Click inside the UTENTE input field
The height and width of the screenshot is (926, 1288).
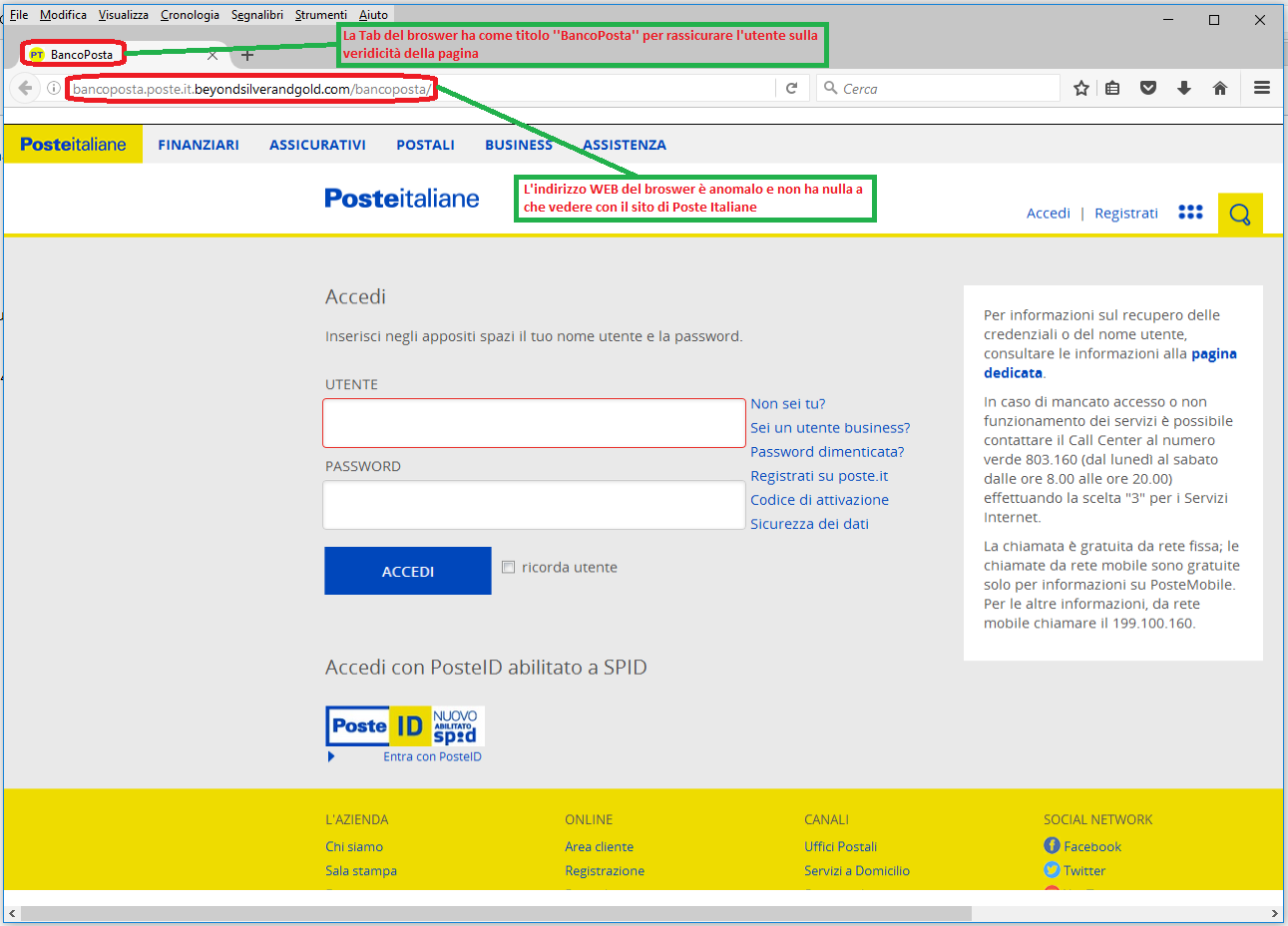point(534,423)
